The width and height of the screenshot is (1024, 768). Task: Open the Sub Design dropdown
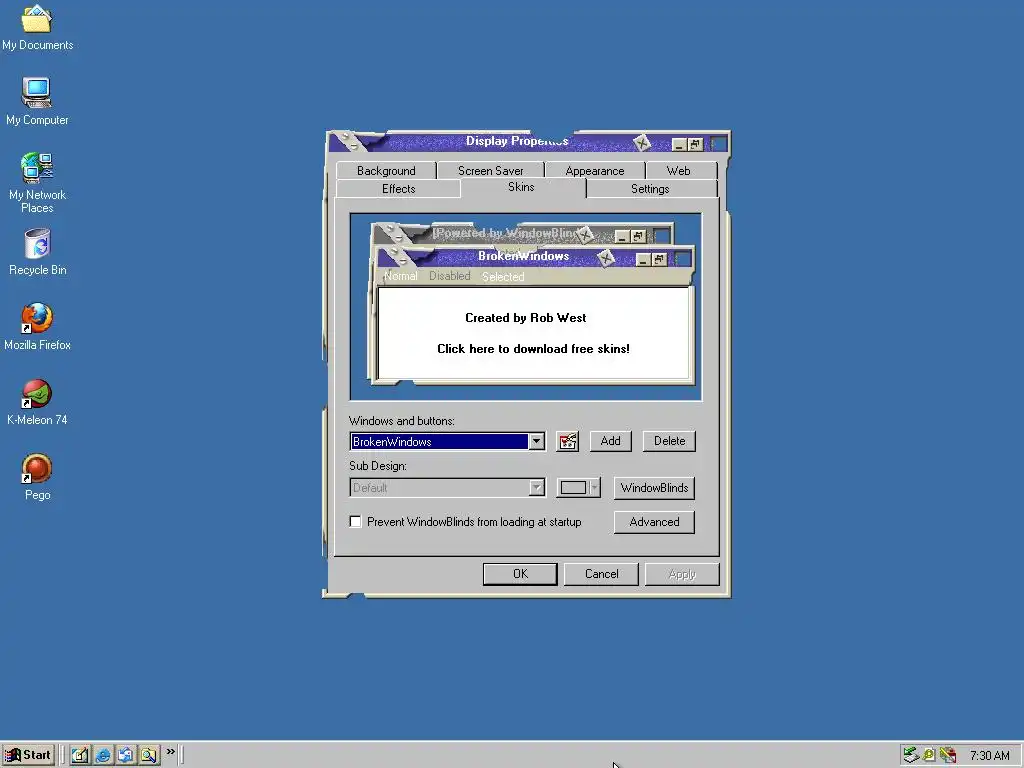point(536,488)
